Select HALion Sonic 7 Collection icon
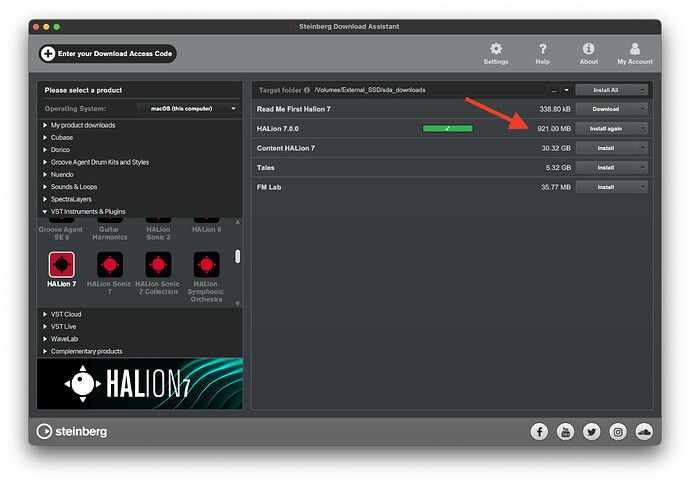This screenshot has width=690, height=483. (158, 264)
